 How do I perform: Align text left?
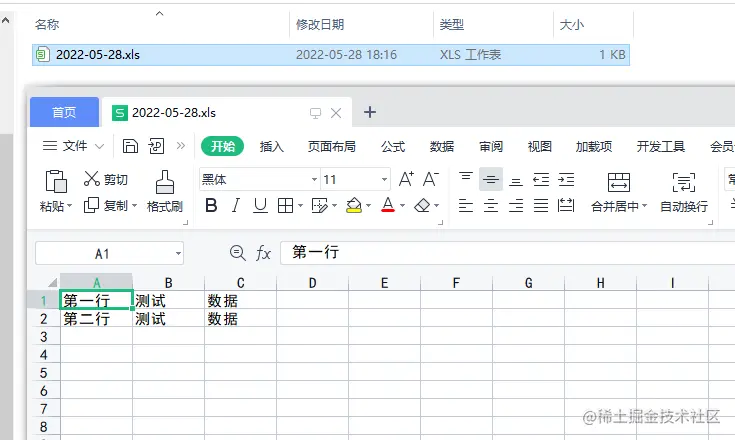pyautogui.click(x=465, y=205)
